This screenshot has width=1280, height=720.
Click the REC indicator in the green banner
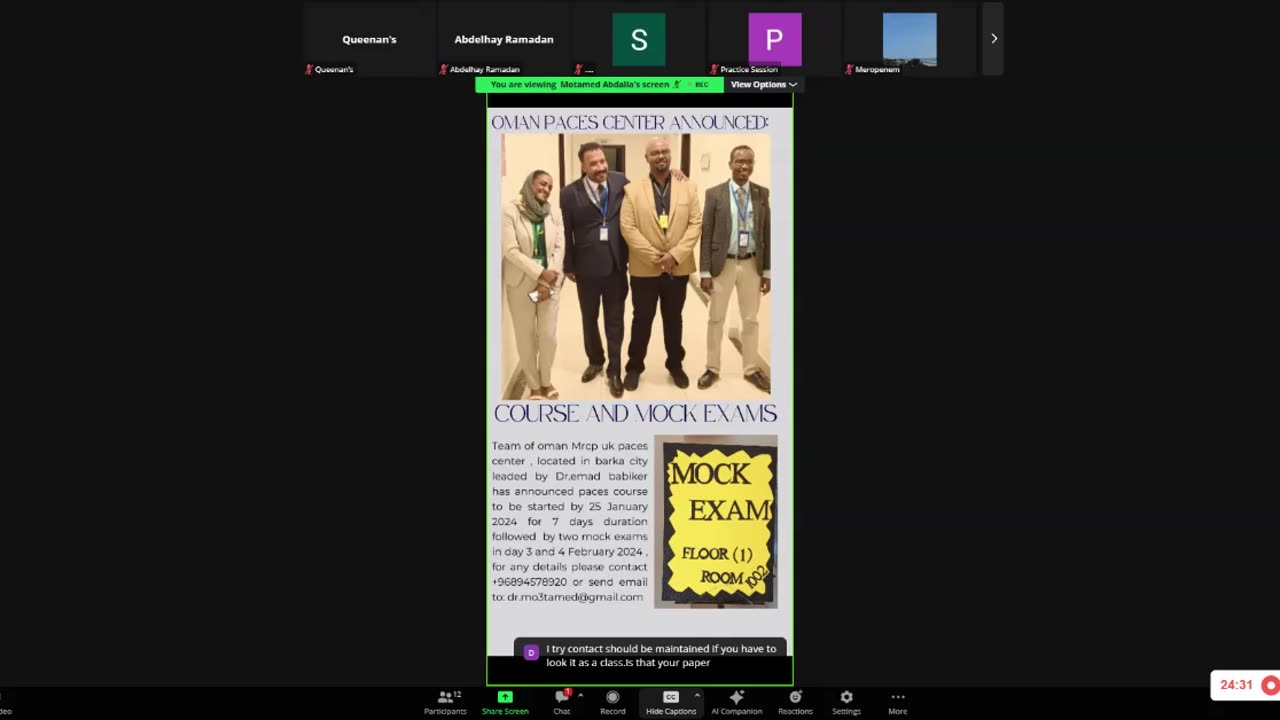[702, 85]
